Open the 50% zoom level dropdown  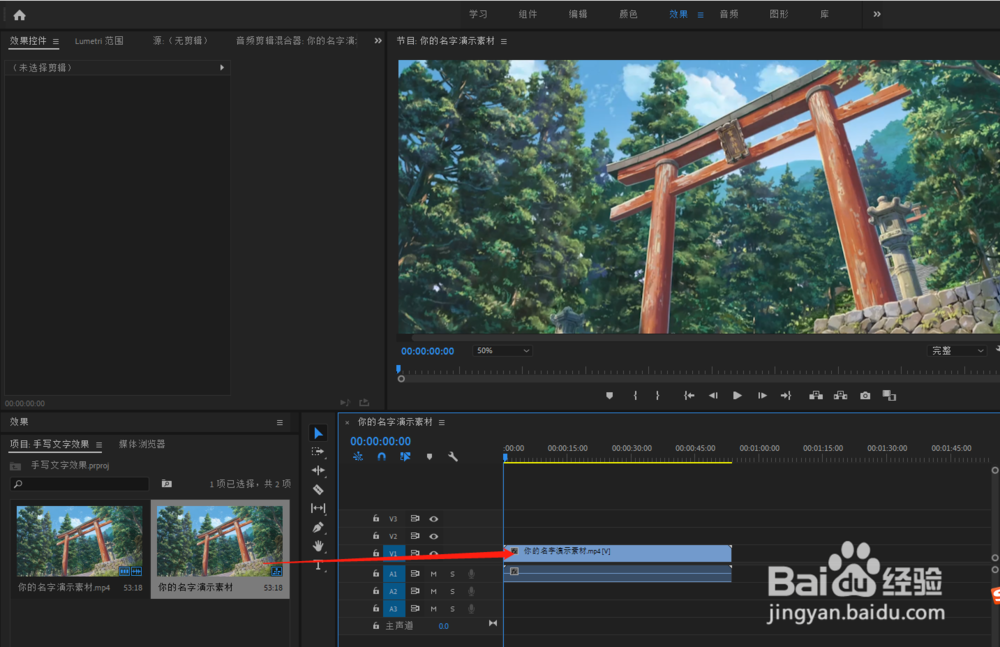(x=503, y=351)
